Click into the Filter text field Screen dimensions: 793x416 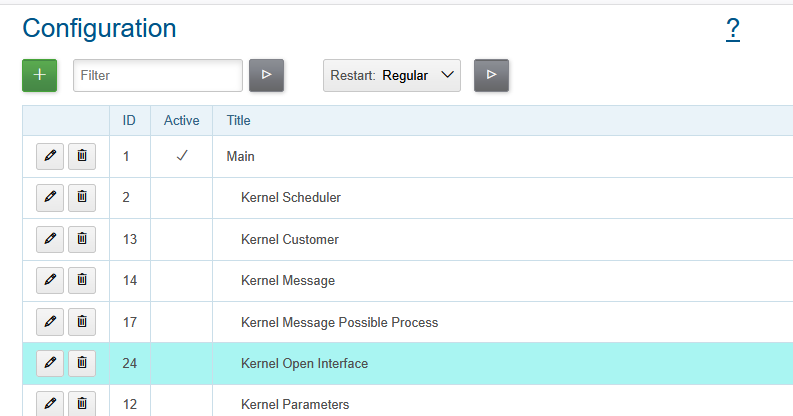158,75
